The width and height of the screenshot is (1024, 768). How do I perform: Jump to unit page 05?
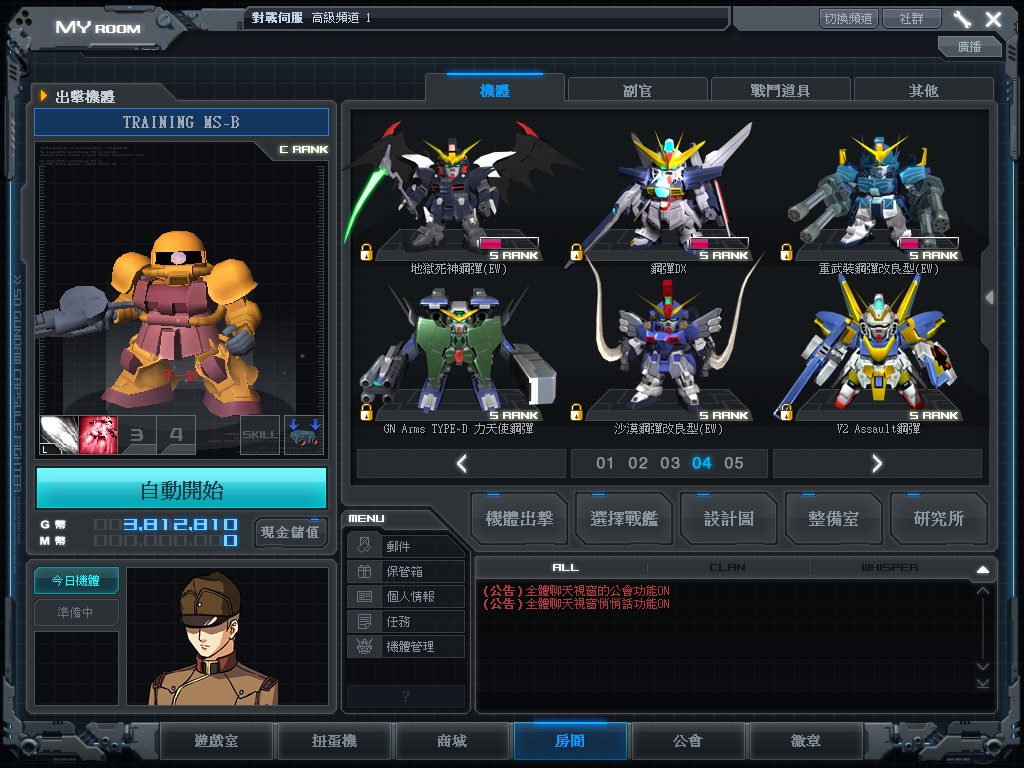(x=733, y=463)
